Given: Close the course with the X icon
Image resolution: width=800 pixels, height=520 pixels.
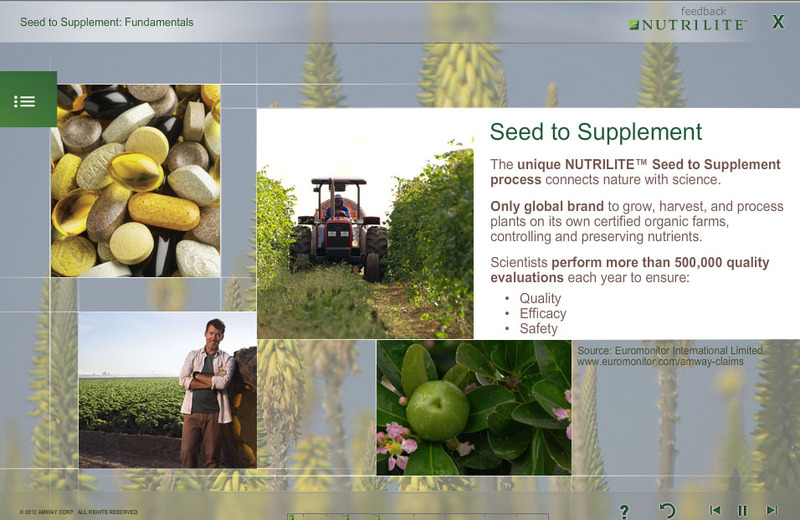Looking at the screenshot, I should click(x=778, y=22).
